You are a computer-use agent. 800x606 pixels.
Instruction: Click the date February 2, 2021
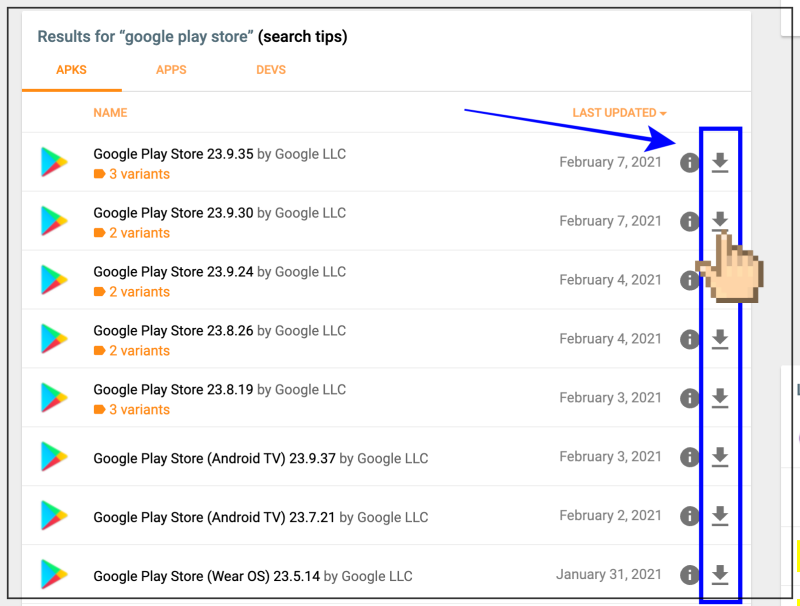click(x=610, y=516)
